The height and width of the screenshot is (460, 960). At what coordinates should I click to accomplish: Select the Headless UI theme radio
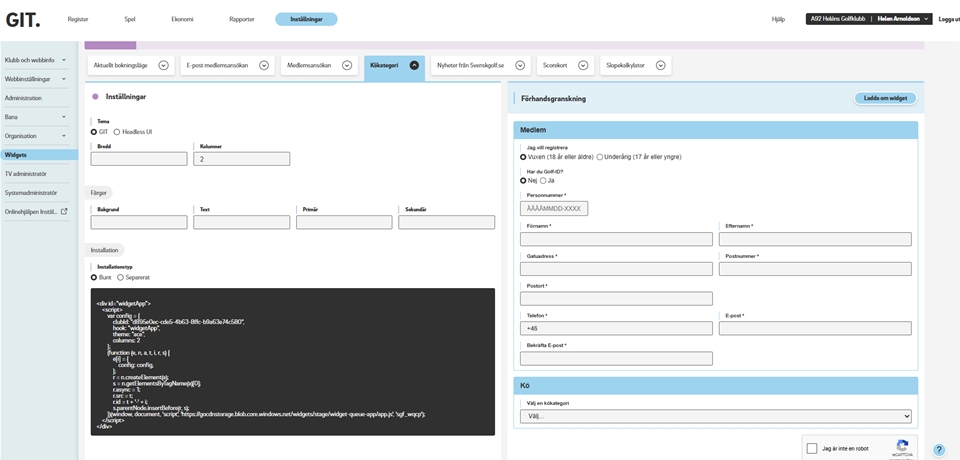tap(117, 132)
